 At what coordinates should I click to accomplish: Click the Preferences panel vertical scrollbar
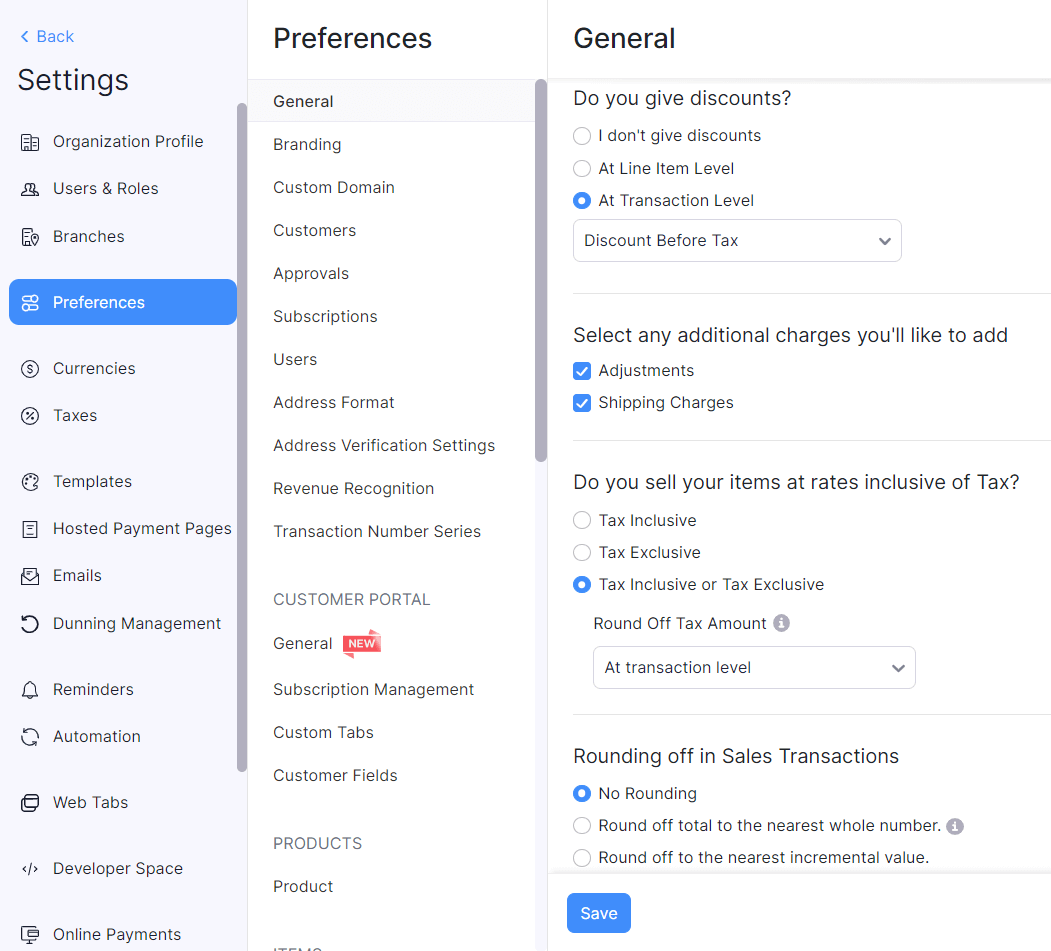(541, 270)
